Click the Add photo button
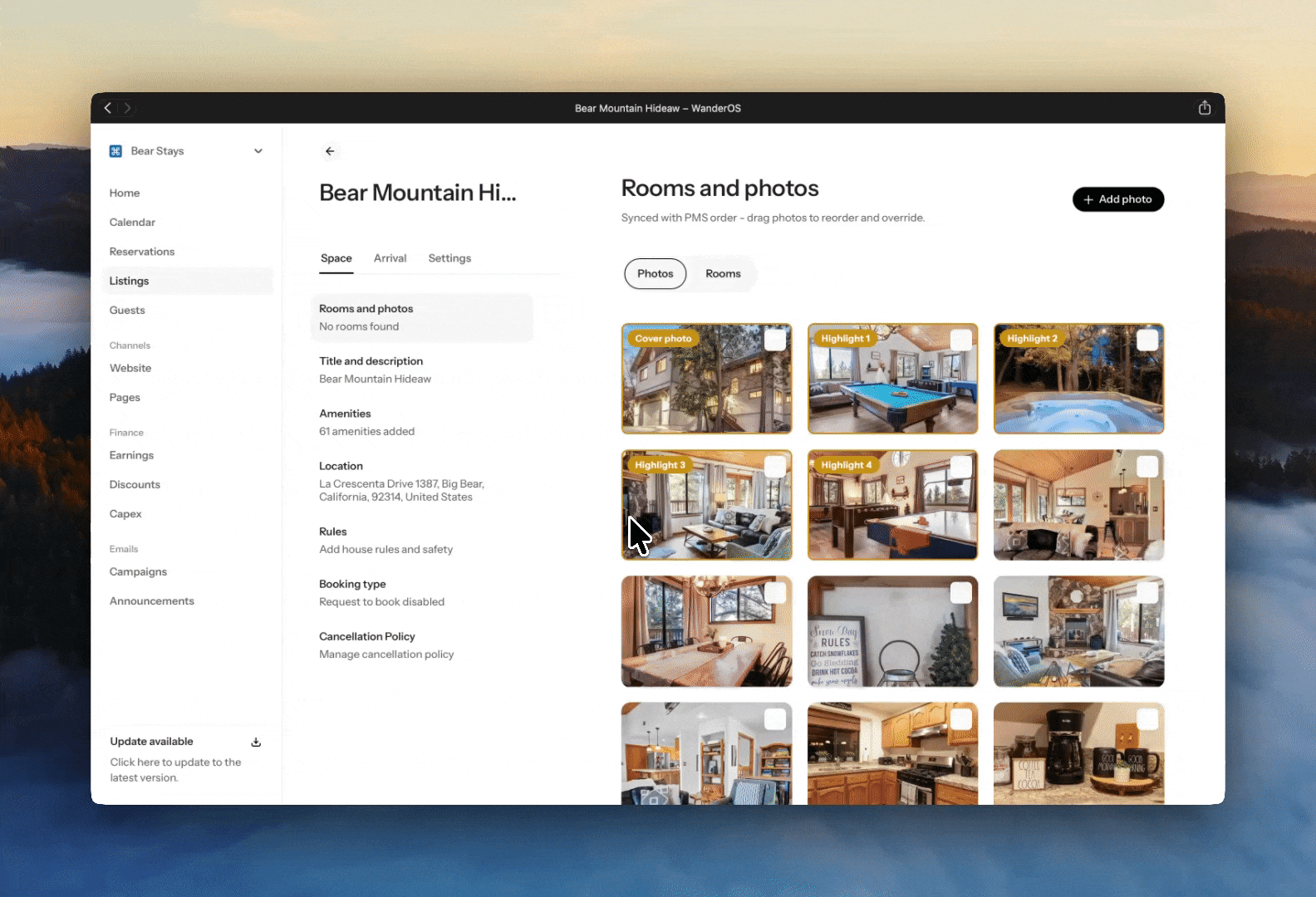This screenshot has width=1316, height=897. 1118,199
